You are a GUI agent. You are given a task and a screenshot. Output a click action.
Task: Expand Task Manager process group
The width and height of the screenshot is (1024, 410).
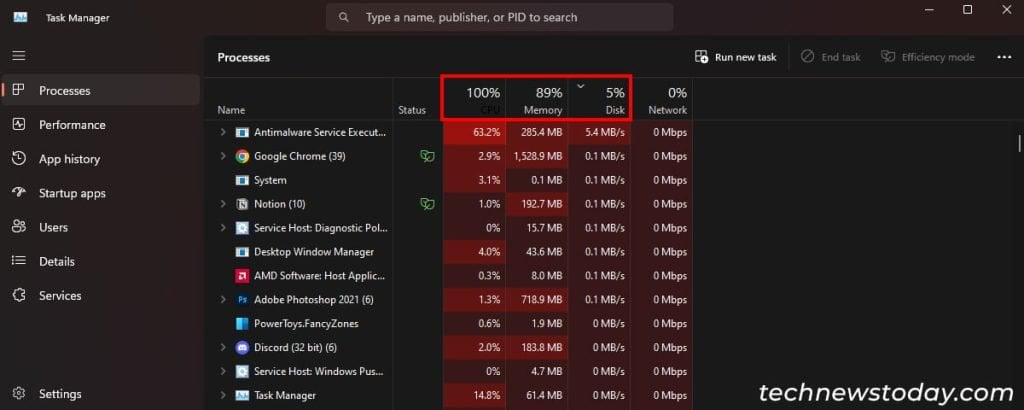point(223,395)
